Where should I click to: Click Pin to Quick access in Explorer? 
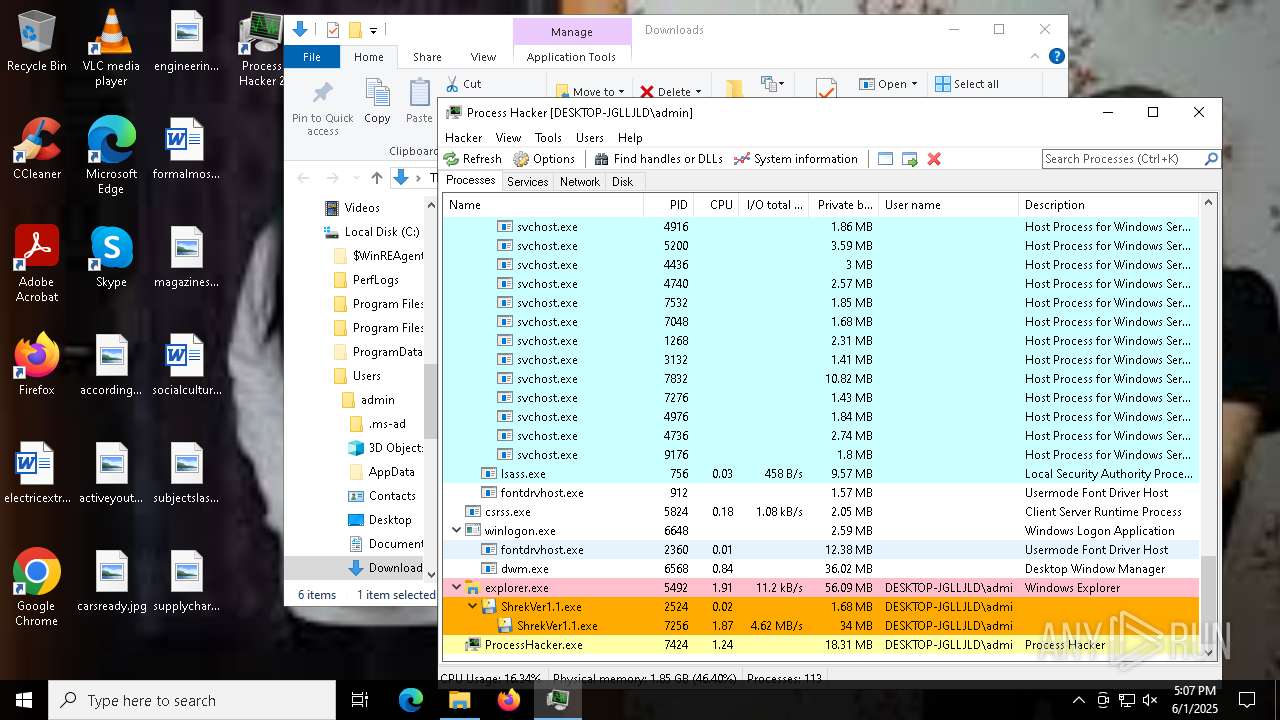[323, 108]
